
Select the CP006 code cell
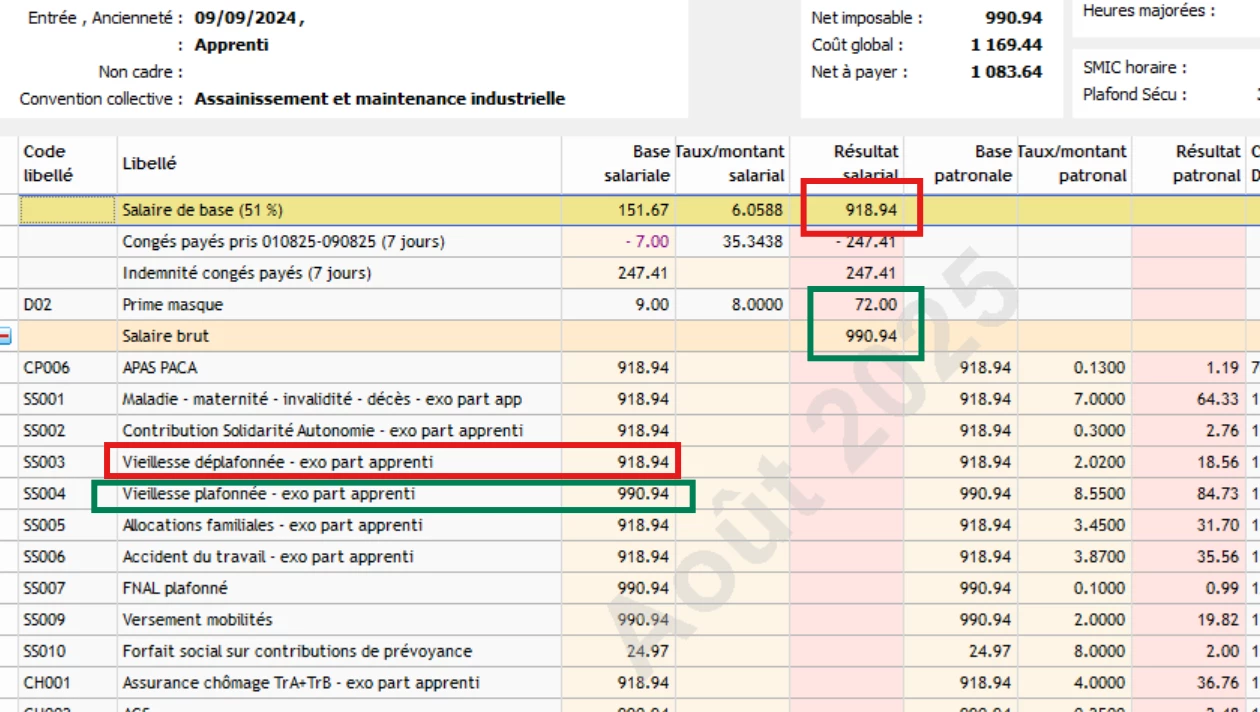47,367
